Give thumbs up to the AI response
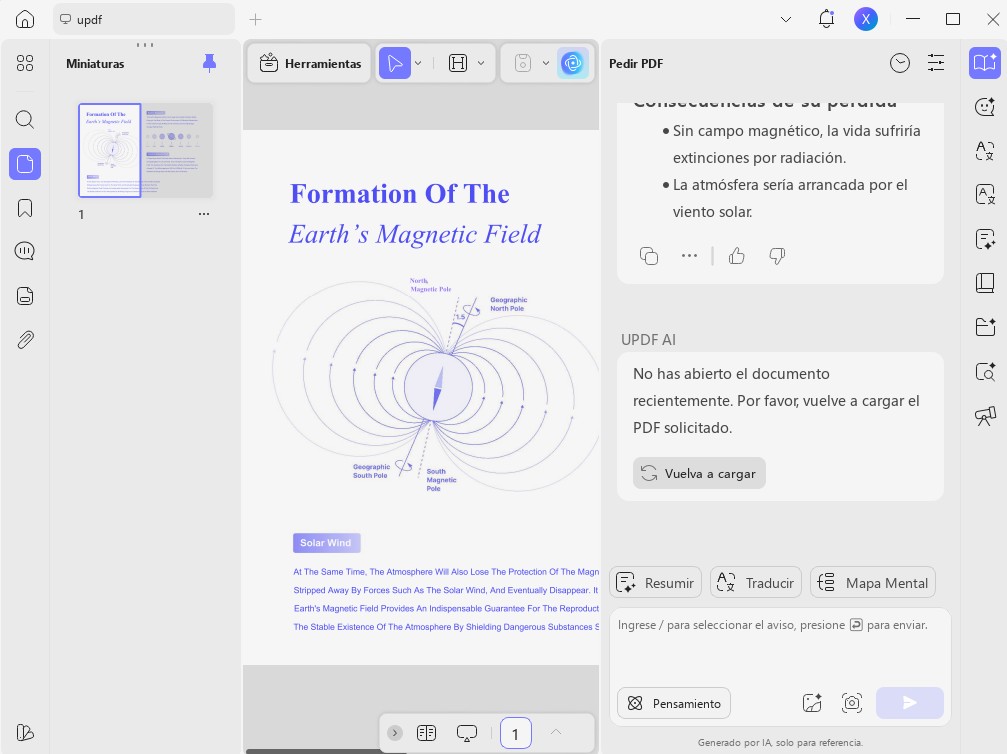Screen dimensions: 1007x754 (x=737, y=256)
